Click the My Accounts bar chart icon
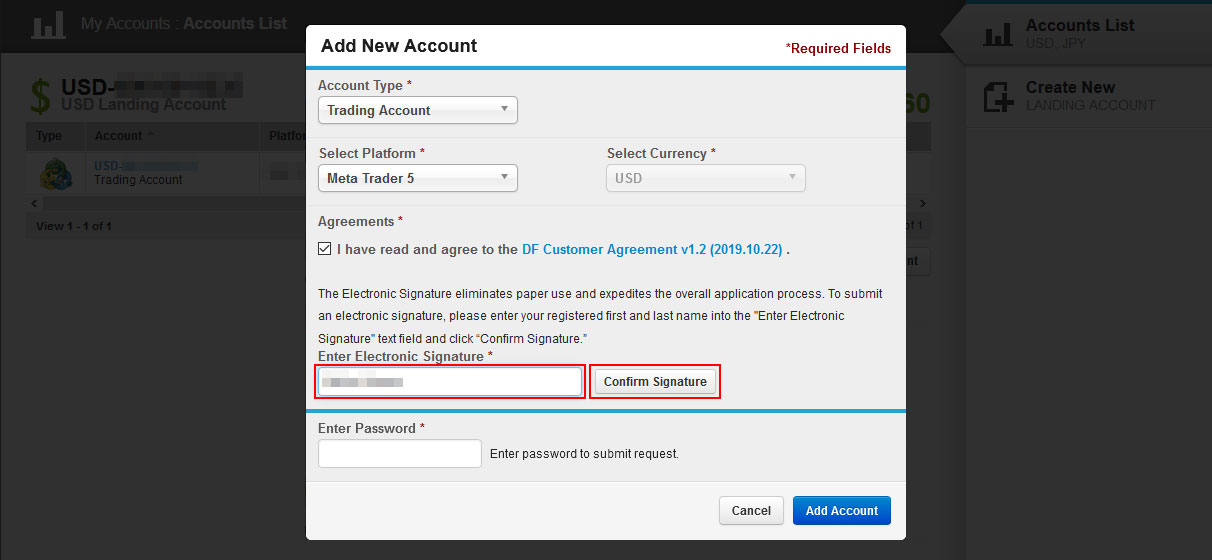Screen dimensions: 1212x560 tap(48, 24)
